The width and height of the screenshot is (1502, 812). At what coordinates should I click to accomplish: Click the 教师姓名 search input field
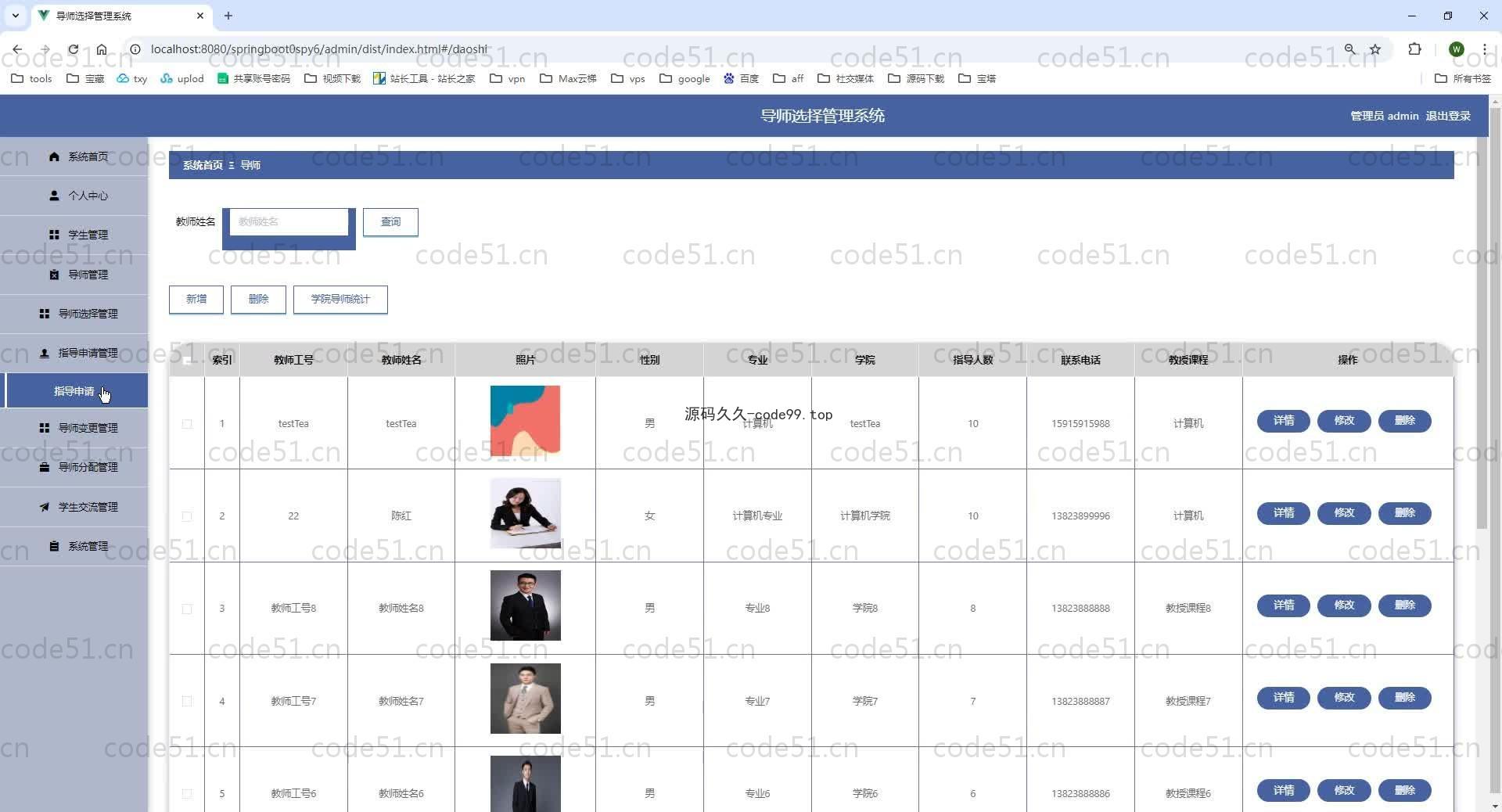289,221
